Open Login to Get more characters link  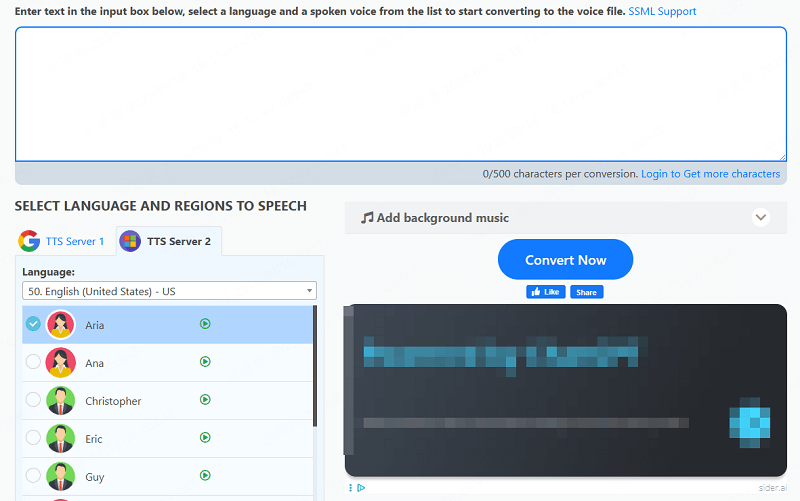[x=710, y=174]
